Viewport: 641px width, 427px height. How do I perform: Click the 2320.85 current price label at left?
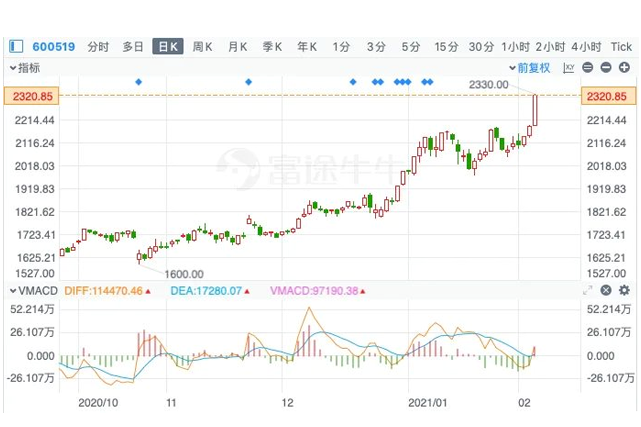30,96
